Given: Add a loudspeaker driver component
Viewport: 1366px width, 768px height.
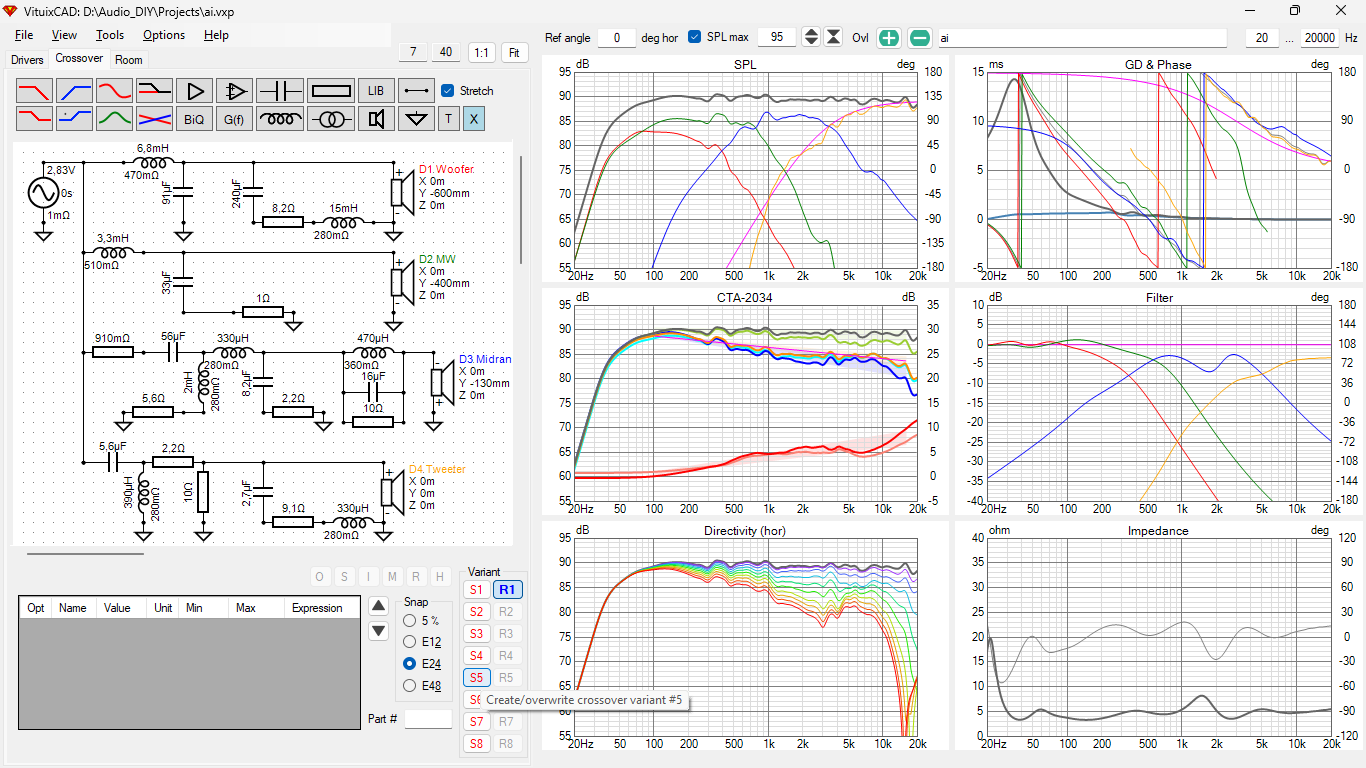Looking at the screenshot, I should click(376, 119).
